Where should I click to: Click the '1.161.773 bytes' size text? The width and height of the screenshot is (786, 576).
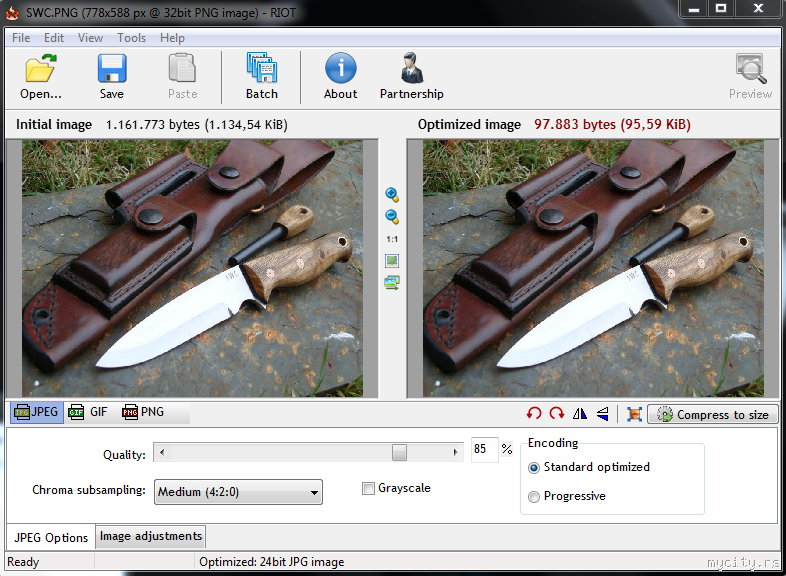click(x=152, y=124)
